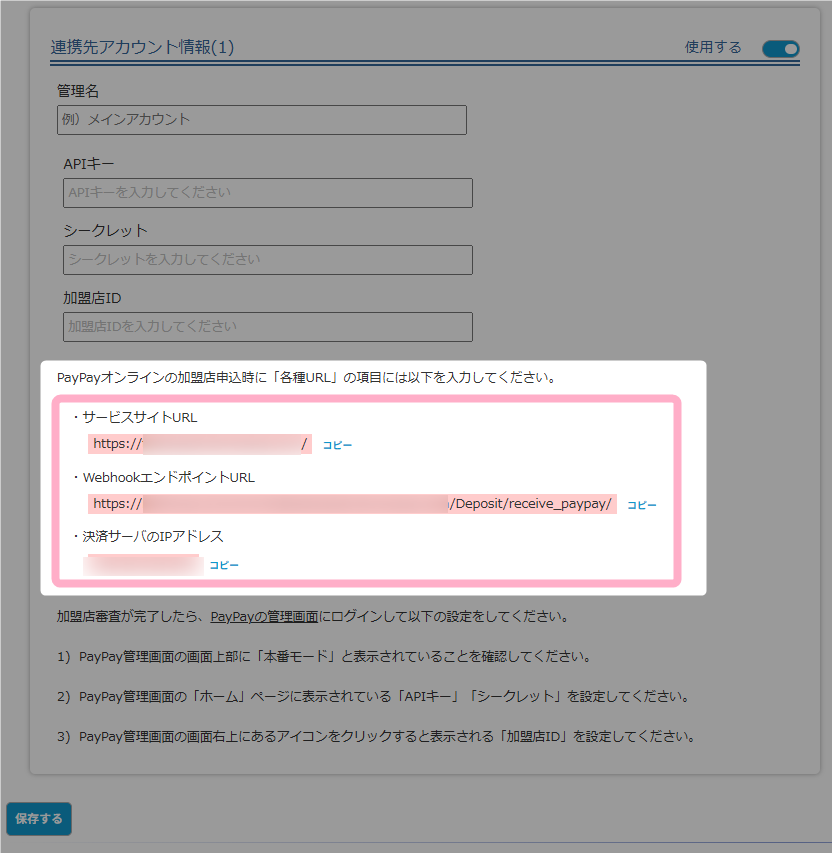This screenshot has height=853, width=832.
Task: Click the service site URL value
Action: pyautogui.click(x=200, y=444)
